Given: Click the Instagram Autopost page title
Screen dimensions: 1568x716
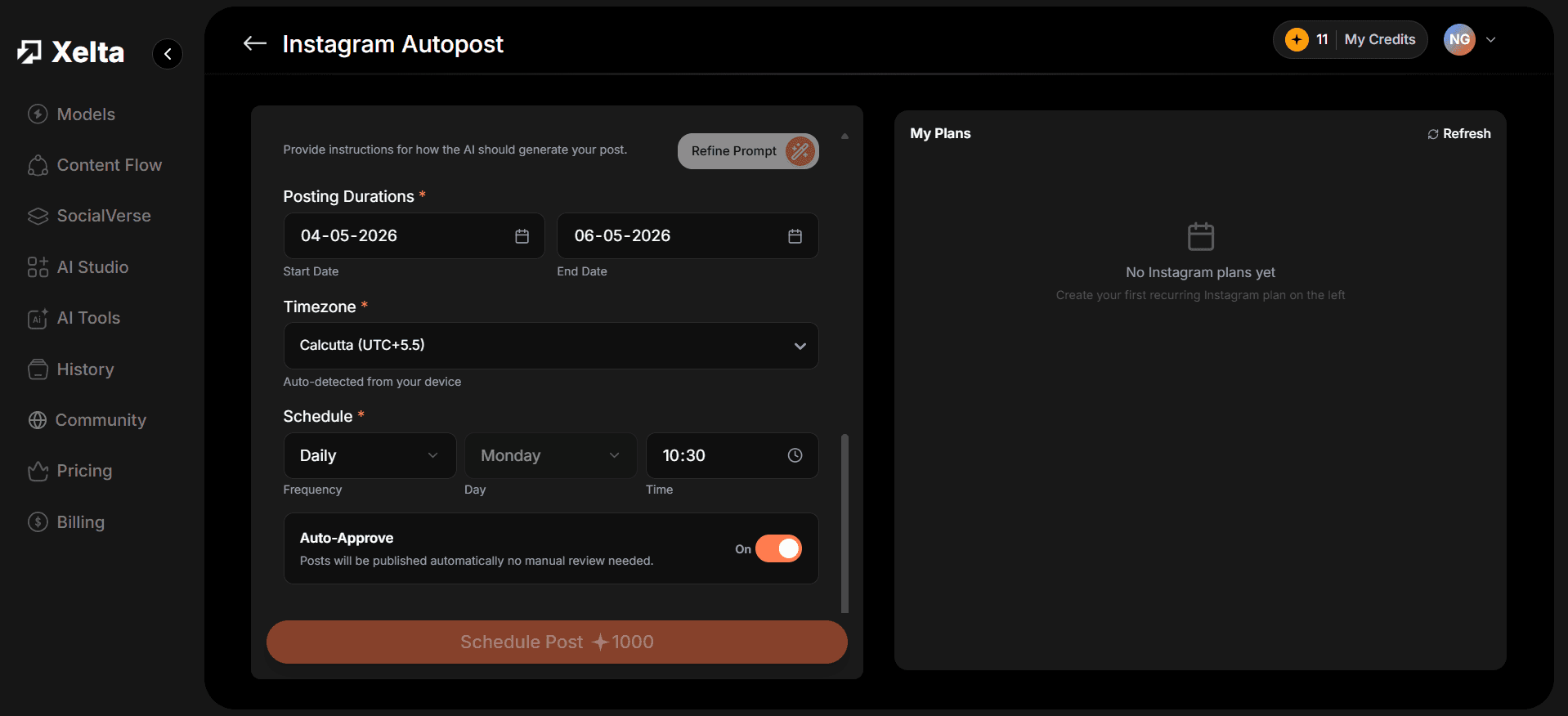Looking at the screenshot, I should [x=392, y=44].
